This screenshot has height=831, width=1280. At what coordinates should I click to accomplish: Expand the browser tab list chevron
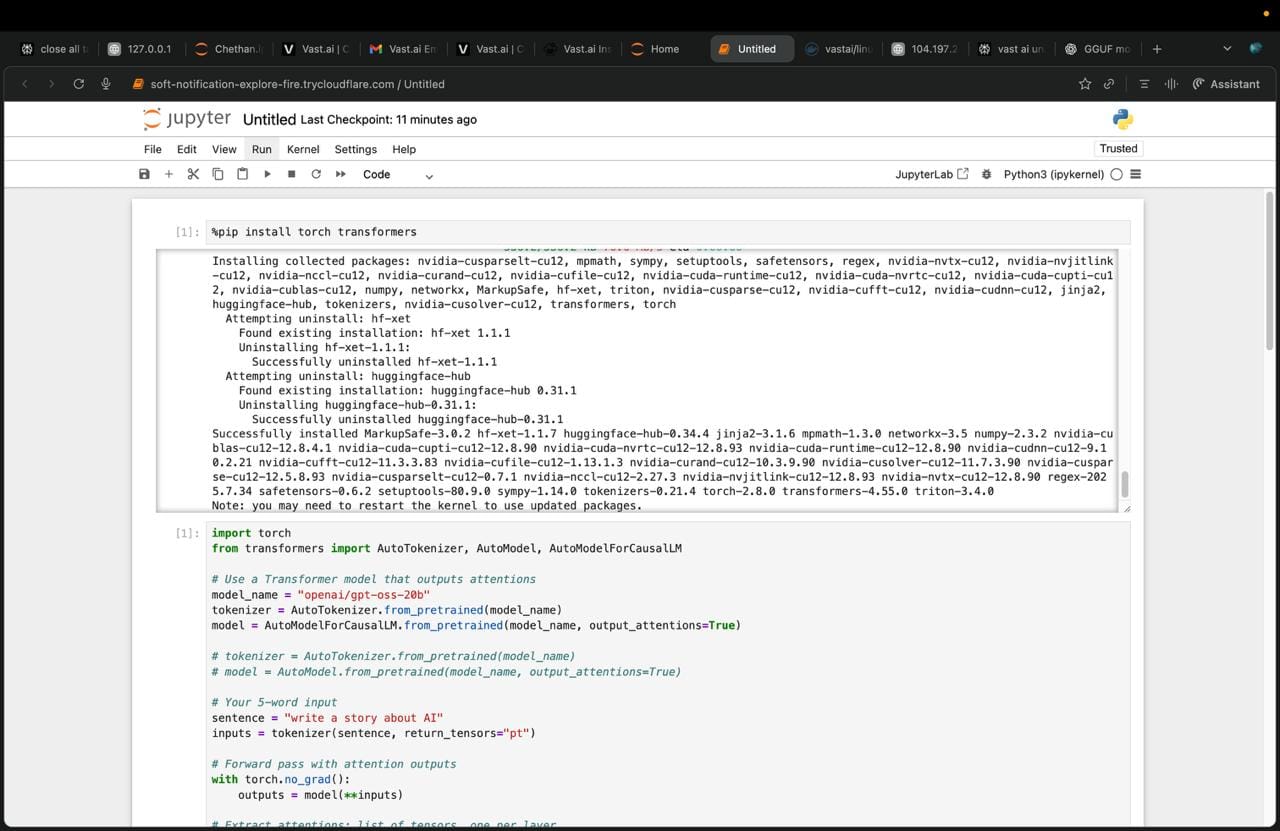(x=1227, y=49)
